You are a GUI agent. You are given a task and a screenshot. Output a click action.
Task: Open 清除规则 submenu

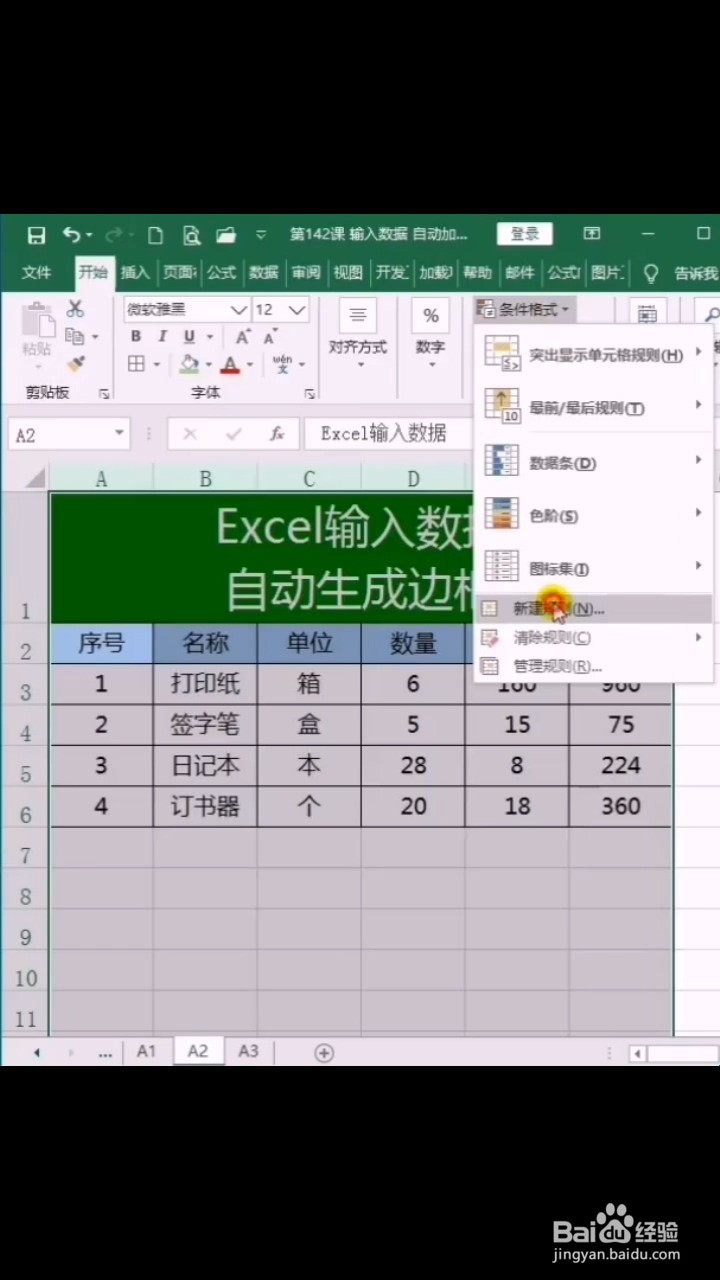pyautogui.click(x=595, y=637)
